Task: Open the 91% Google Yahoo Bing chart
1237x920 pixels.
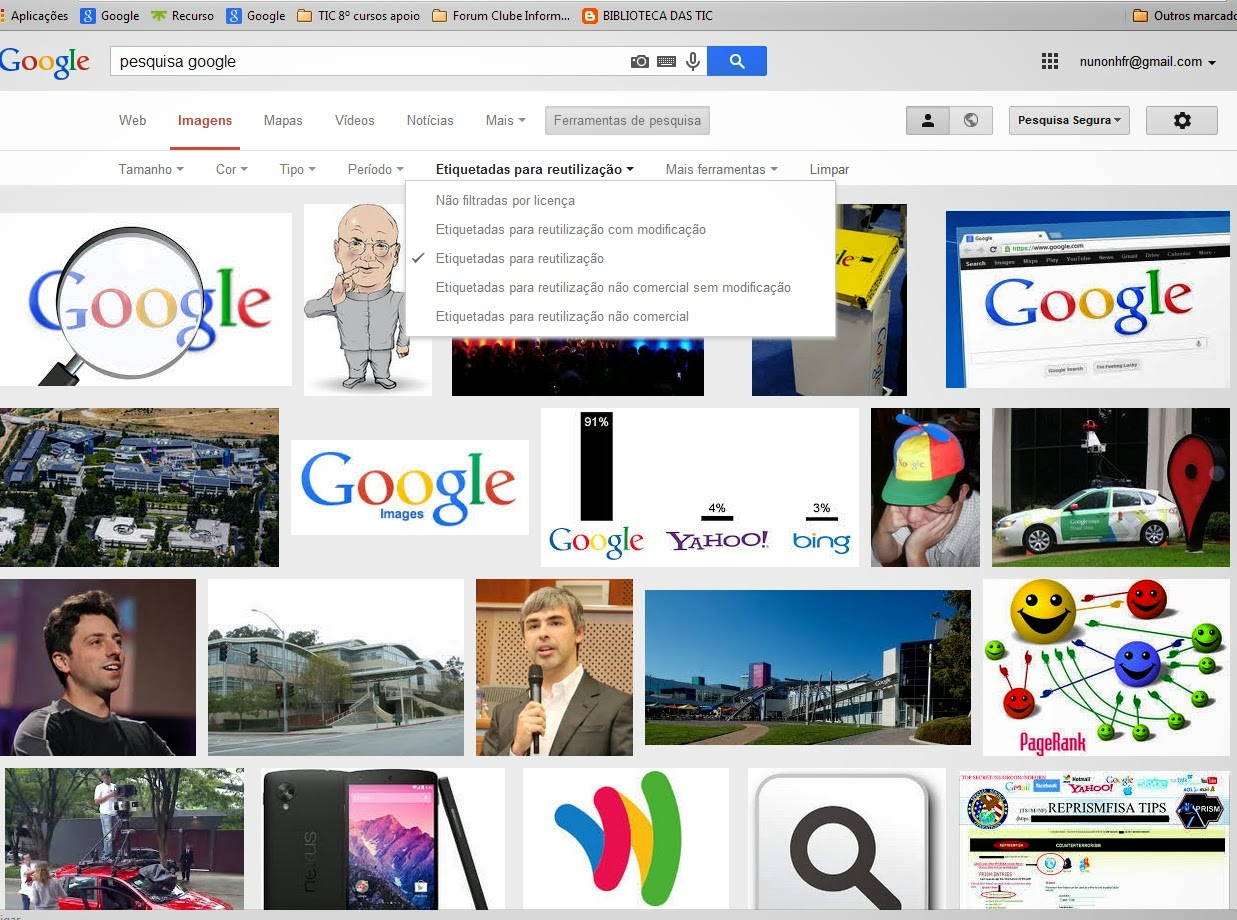Action: tap(700, 487)
